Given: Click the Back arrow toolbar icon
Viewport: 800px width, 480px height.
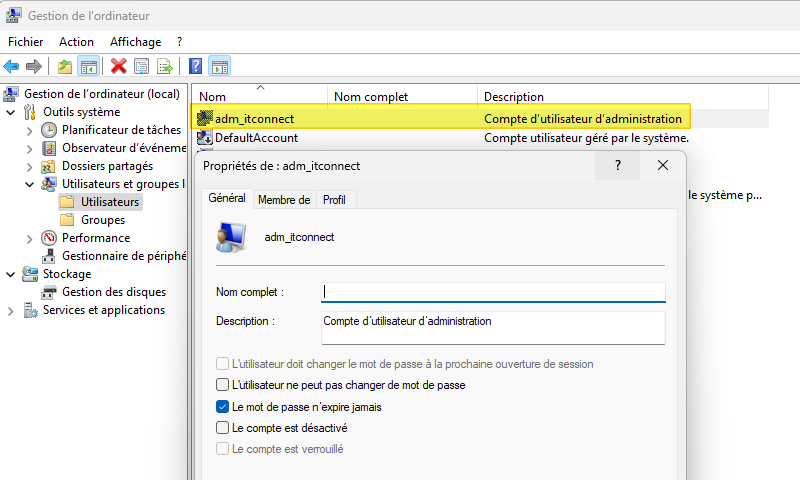Looking at the screenshot, I should [11, 66].
